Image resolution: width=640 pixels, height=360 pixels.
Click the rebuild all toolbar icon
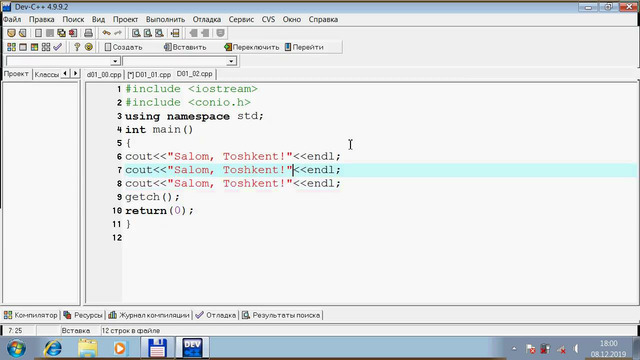[46, 47]
